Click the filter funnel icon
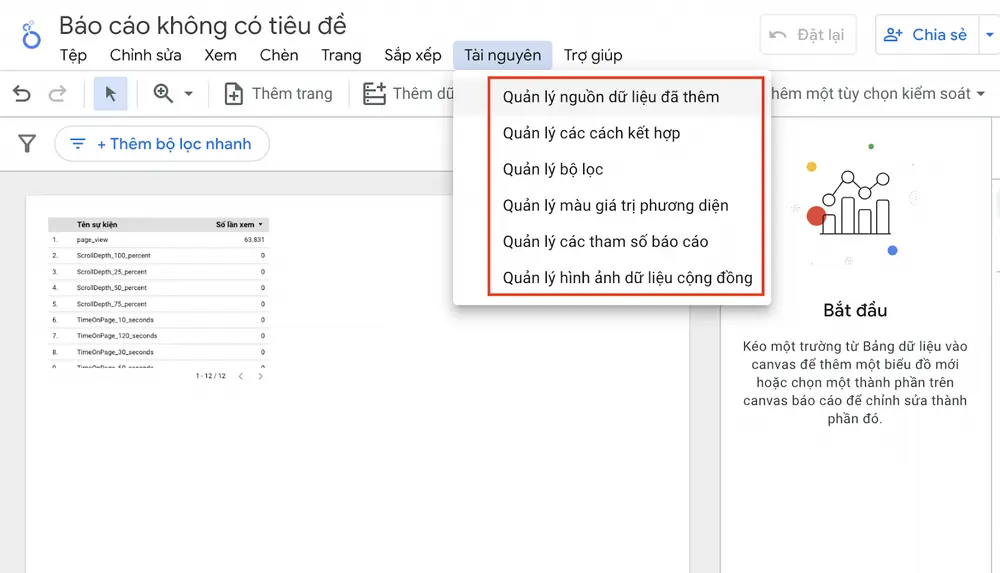Screen dimensions: 1000x573 pyautogui.click(x=27, y=144)
